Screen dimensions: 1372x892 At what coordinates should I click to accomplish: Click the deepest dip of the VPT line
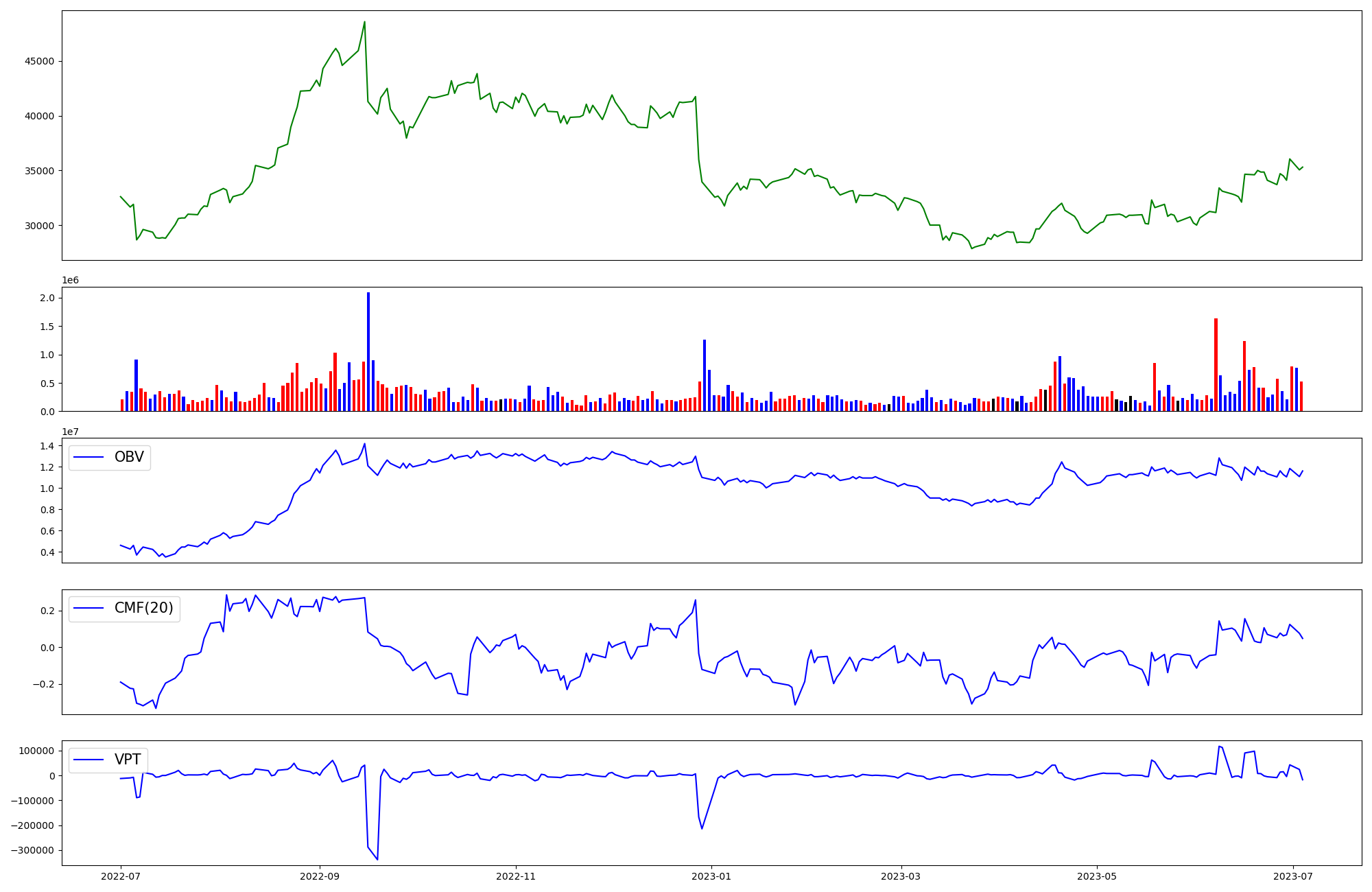point(377,859)
